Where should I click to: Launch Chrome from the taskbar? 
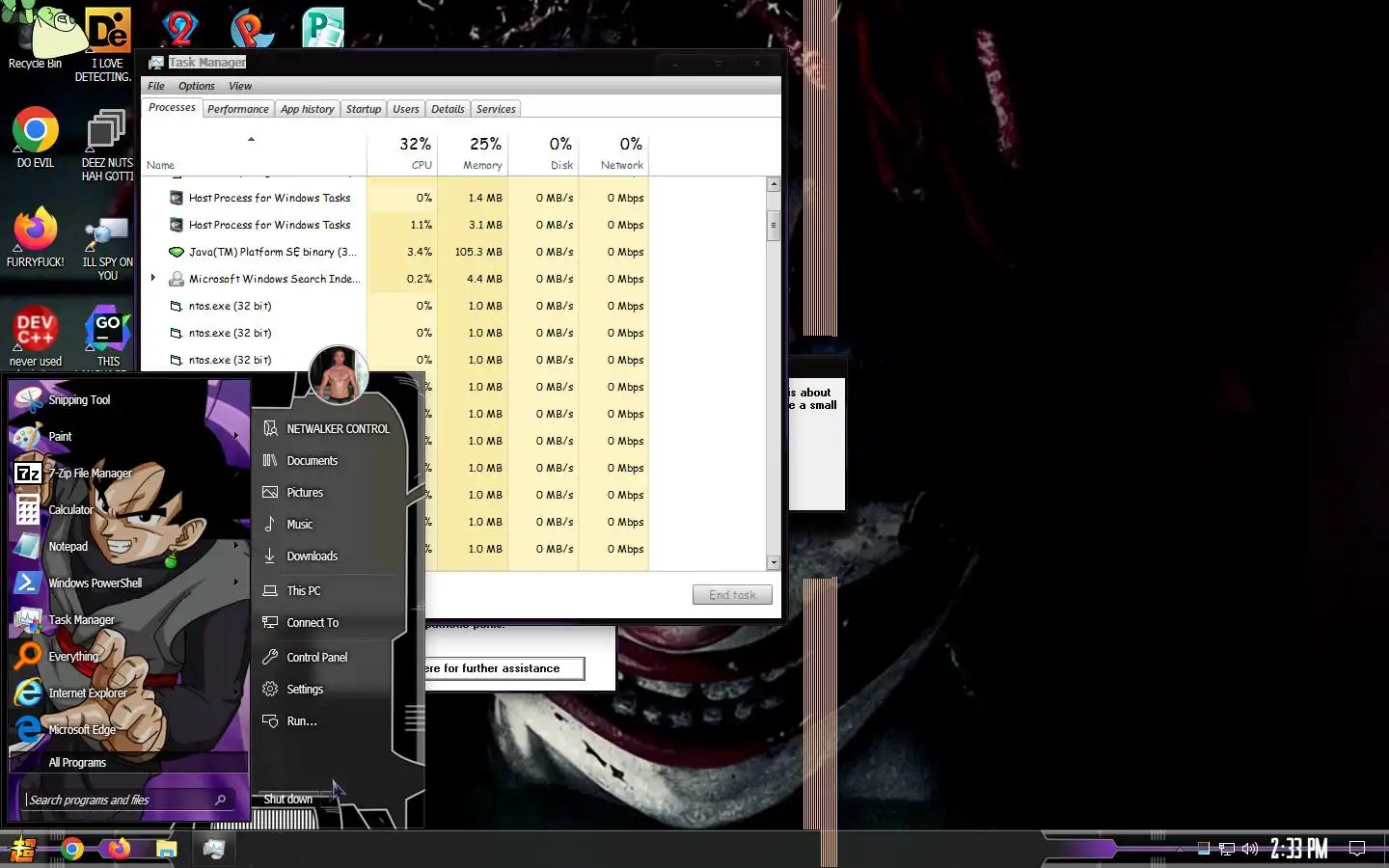click(x=72, y=850)
